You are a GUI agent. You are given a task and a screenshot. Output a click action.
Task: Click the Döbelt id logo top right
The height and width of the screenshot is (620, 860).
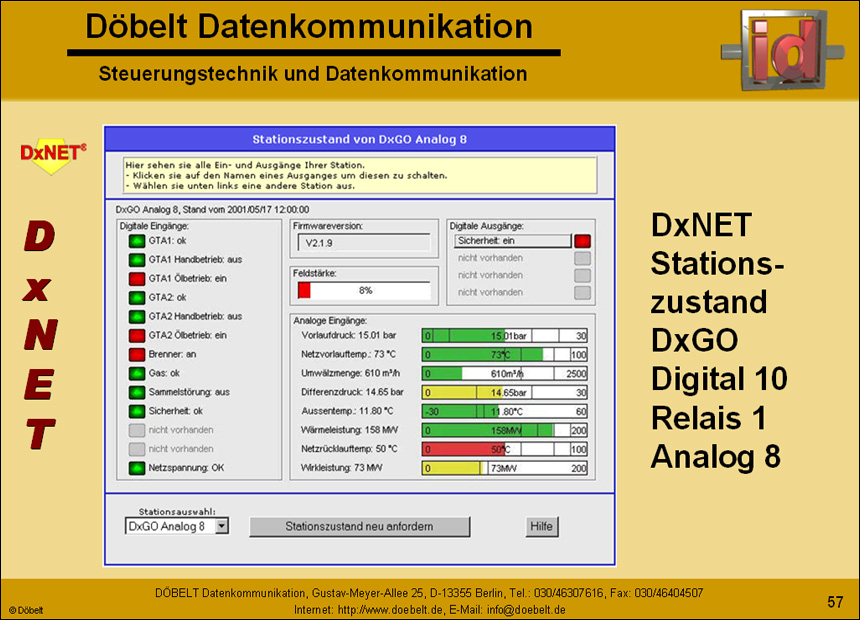[x=783, y=46]
